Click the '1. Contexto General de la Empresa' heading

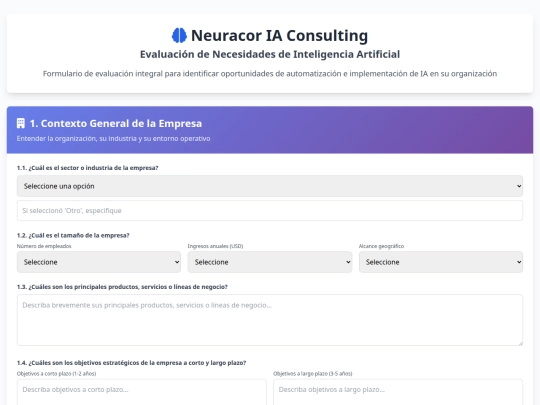click(x=116, y=123)
